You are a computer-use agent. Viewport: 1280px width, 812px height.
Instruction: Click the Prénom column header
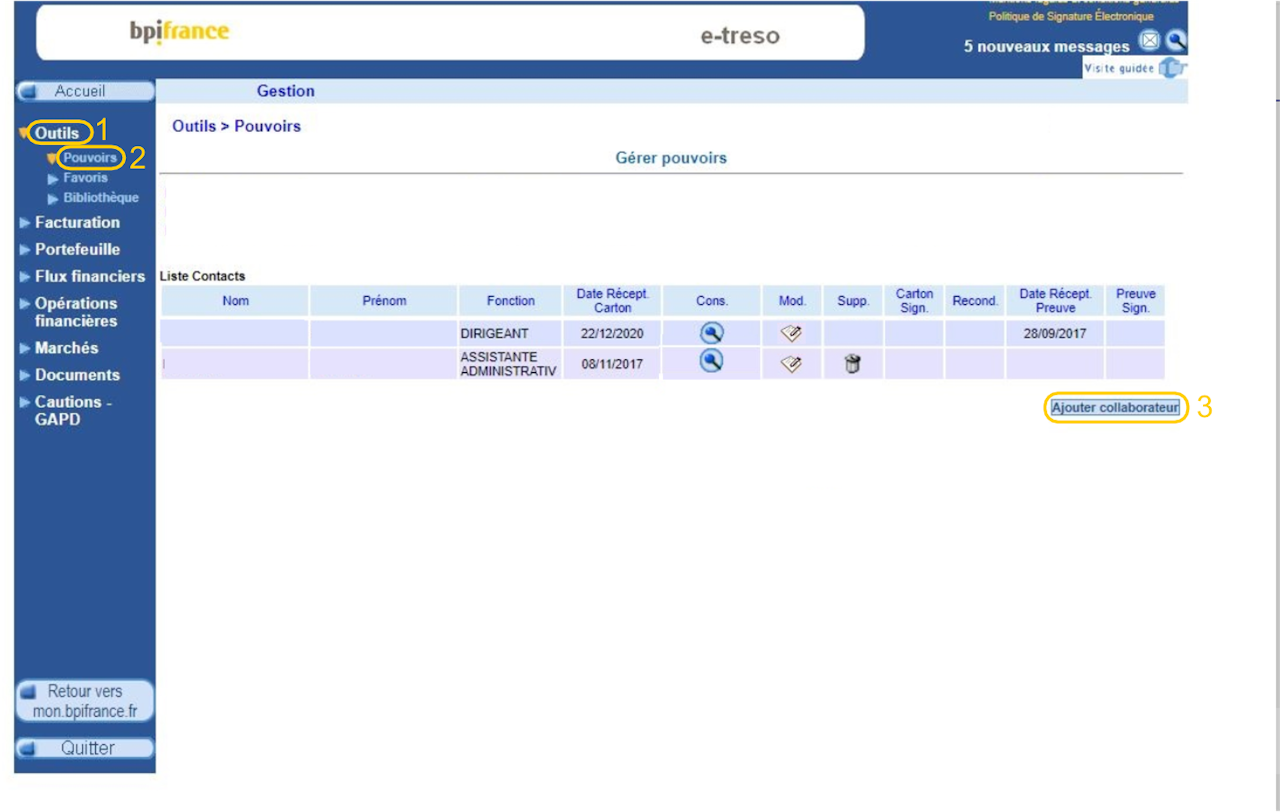384,300
